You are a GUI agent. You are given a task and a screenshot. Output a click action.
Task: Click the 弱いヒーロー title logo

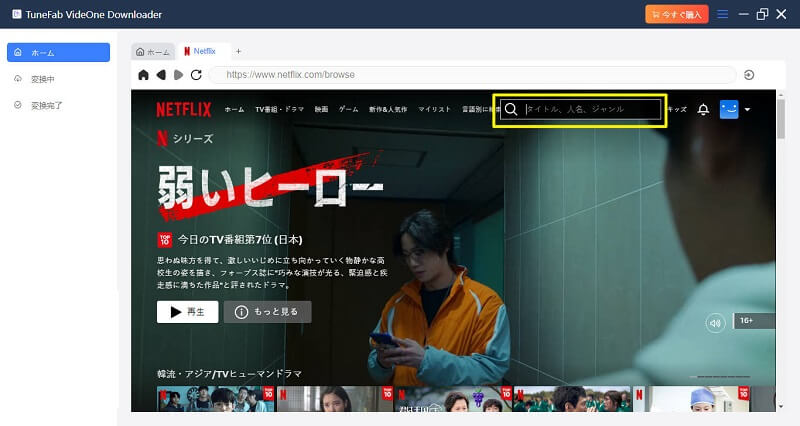(x=270, y=186)
